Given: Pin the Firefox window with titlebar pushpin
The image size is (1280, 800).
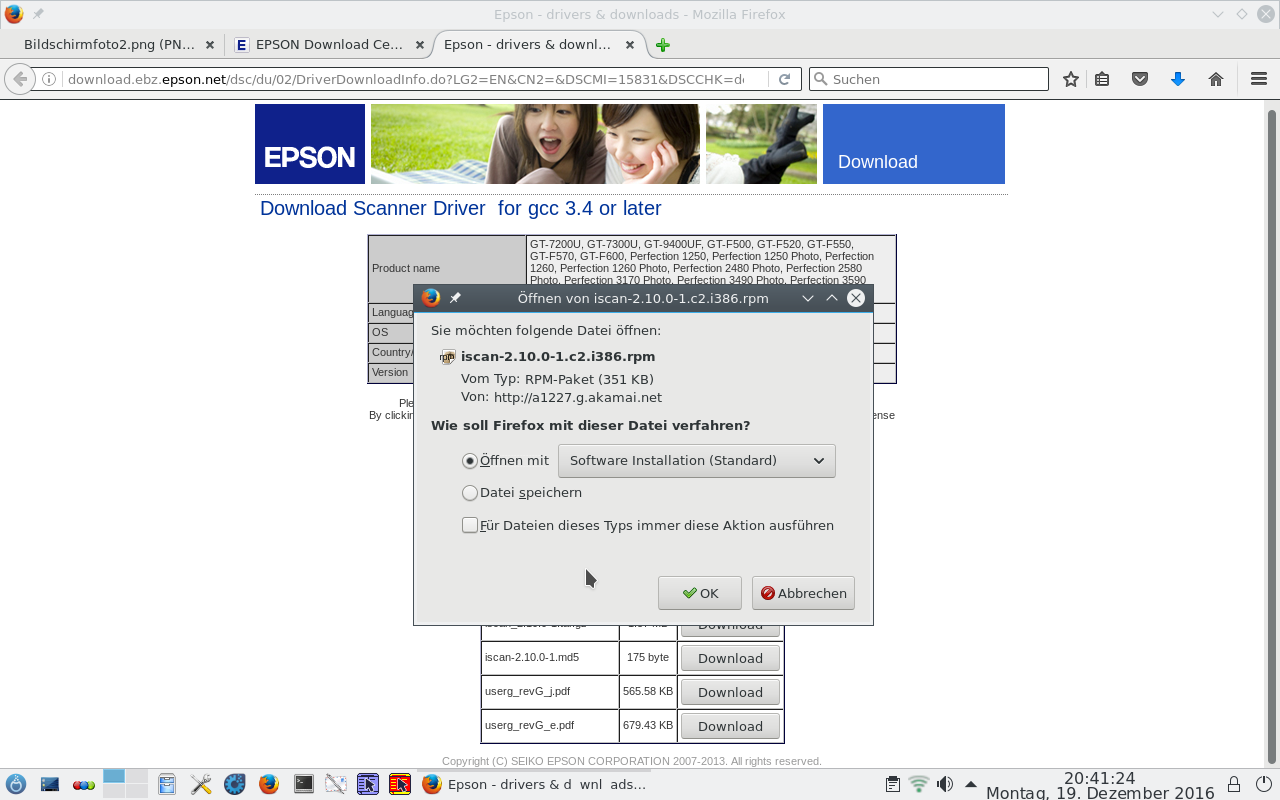Looking at the screenshot, I should click(38, 14).
